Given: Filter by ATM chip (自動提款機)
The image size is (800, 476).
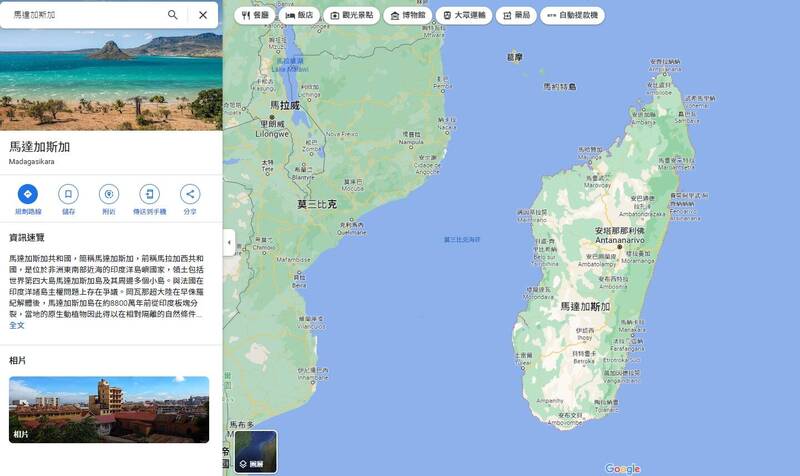Looking at the screenshot, I should pos(572,15).
